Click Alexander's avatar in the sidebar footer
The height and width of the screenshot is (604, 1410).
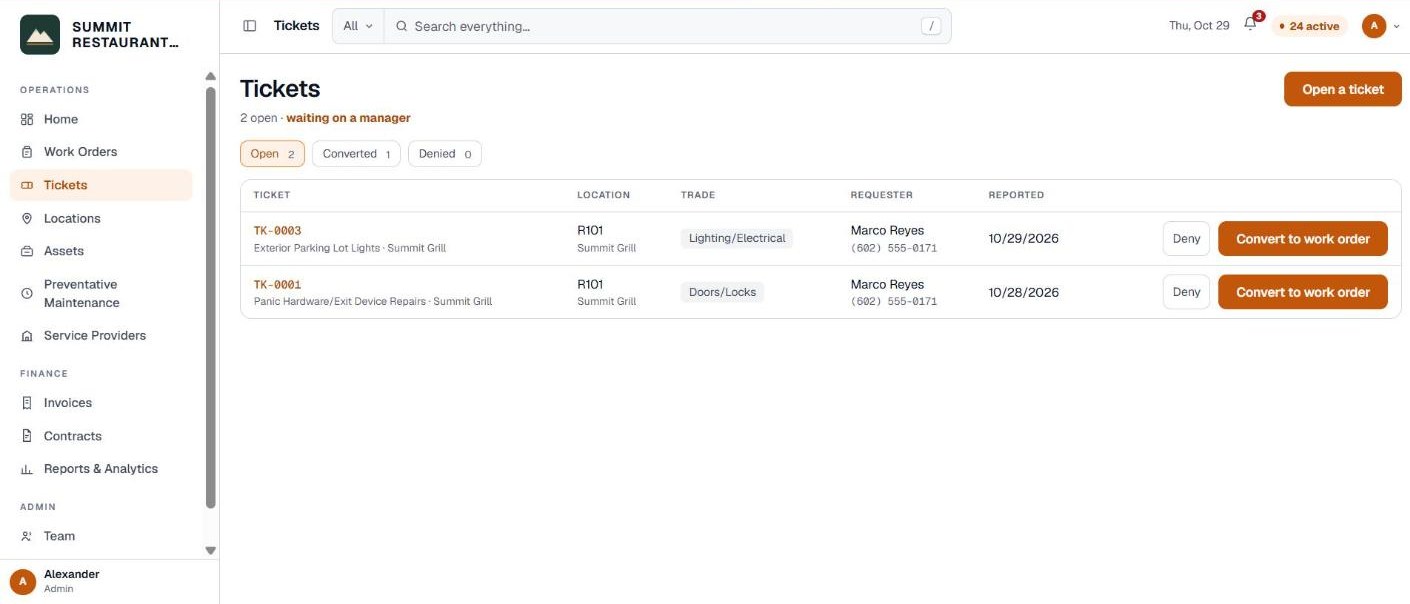coord(23,581)
